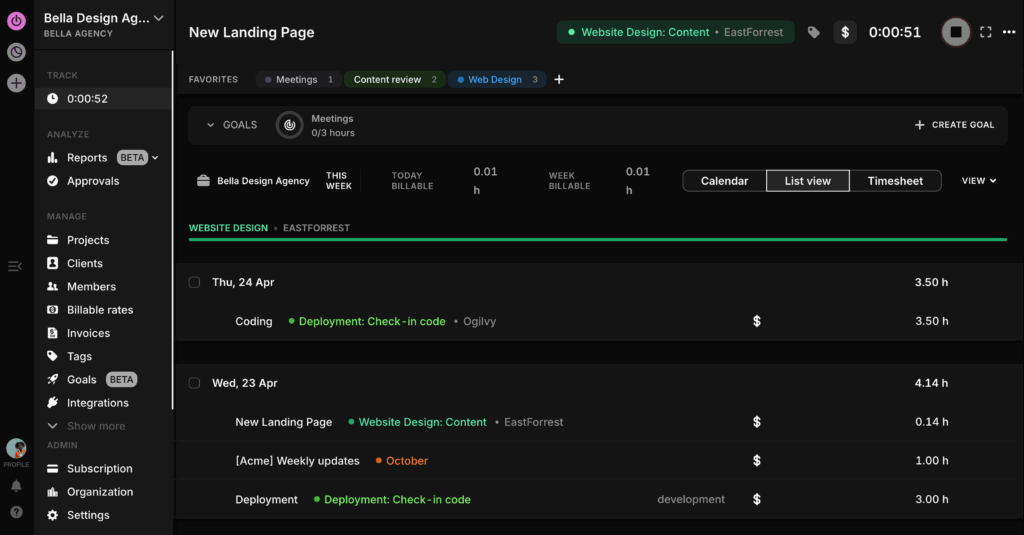Click the 0:00:51 timer display

tap(895, 32)
